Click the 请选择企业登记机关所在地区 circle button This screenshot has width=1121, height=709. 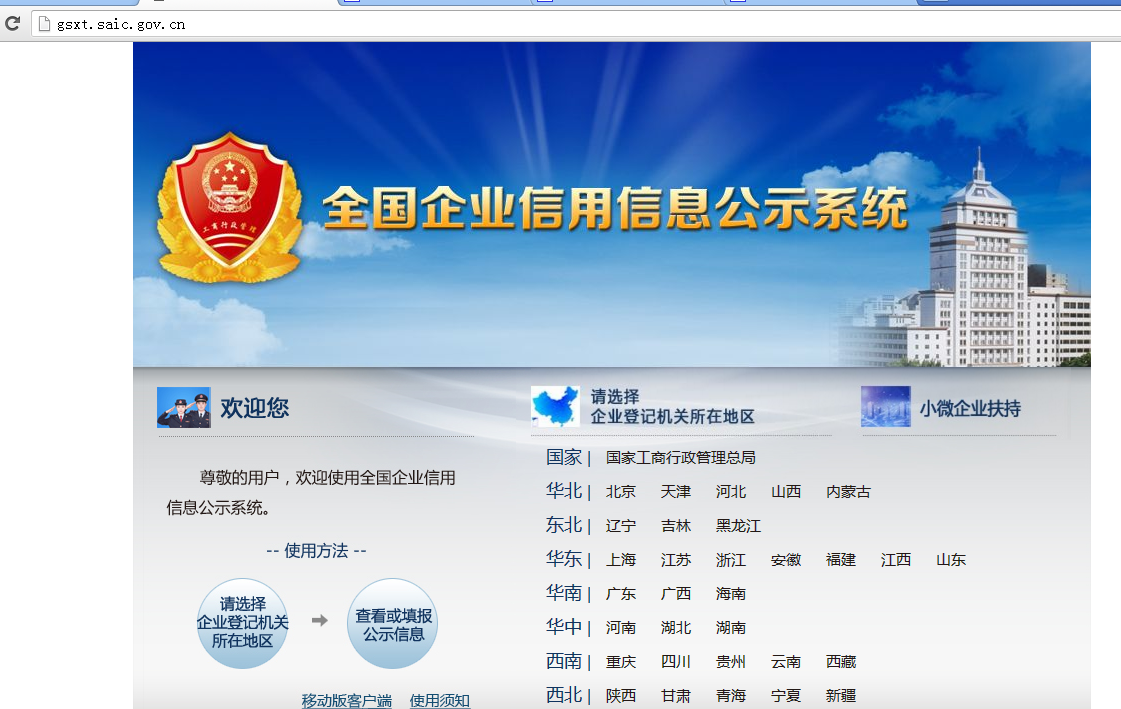click(x=242, y=621)
